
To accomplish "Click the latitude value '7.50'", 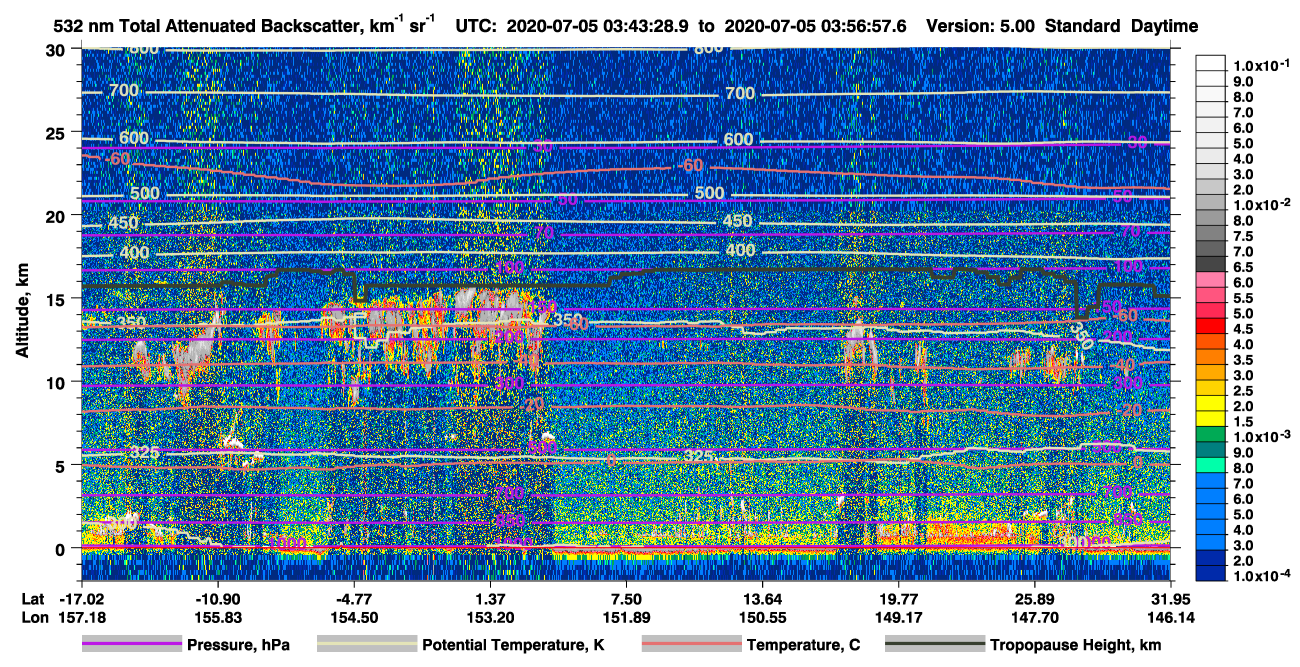I will (625, 599).
